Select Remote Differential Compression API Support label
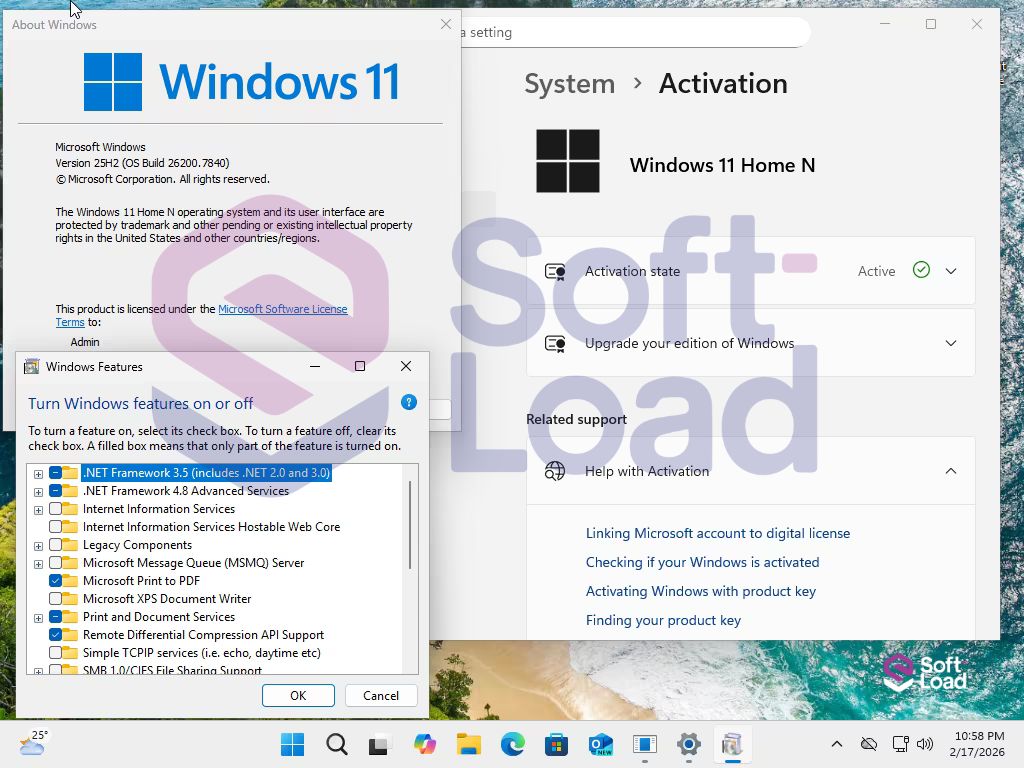1024x768 pixels. [x=203, y=634]
